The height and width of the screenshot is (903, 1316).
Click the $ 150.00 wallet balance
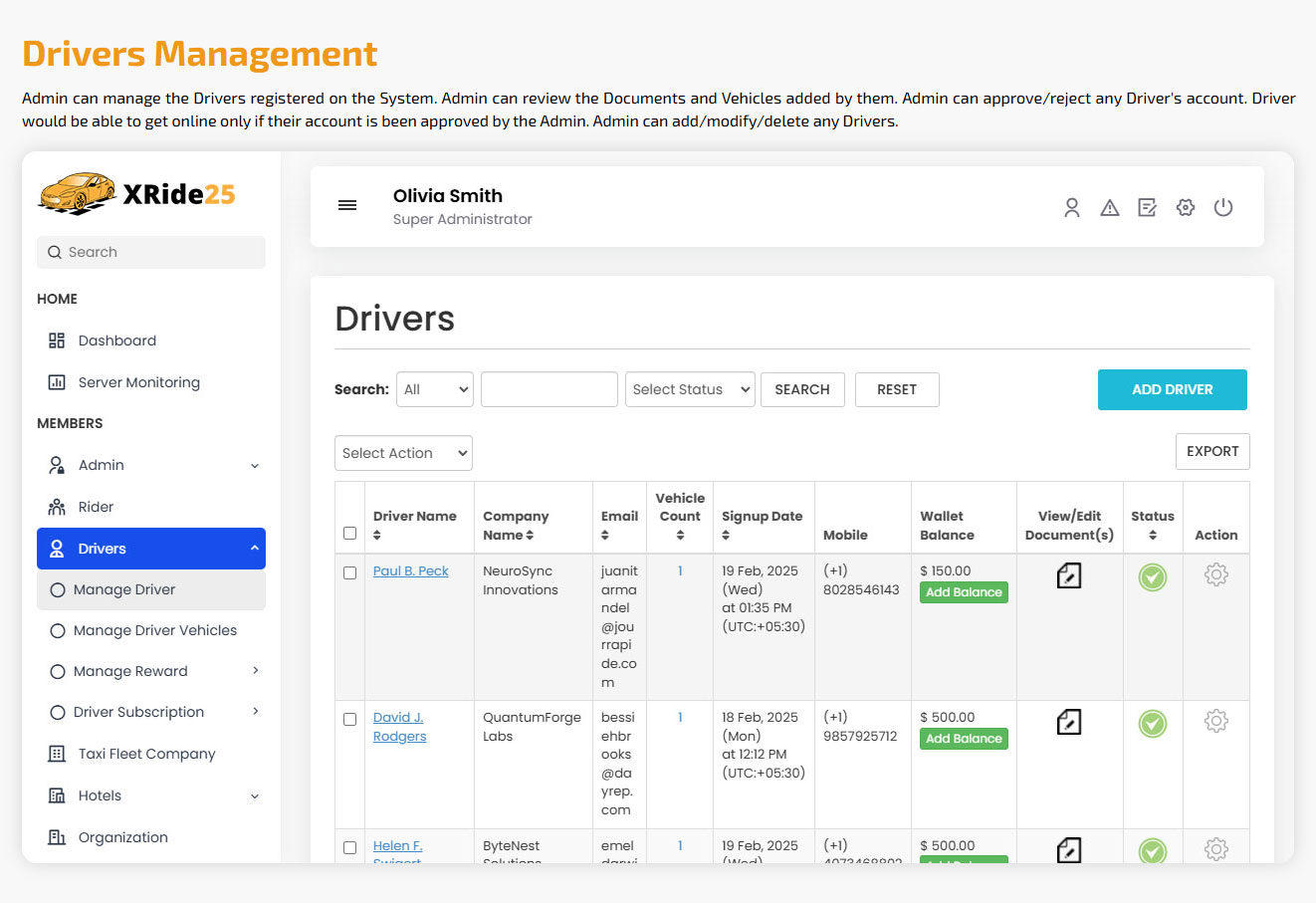click(x=946, y=571)
